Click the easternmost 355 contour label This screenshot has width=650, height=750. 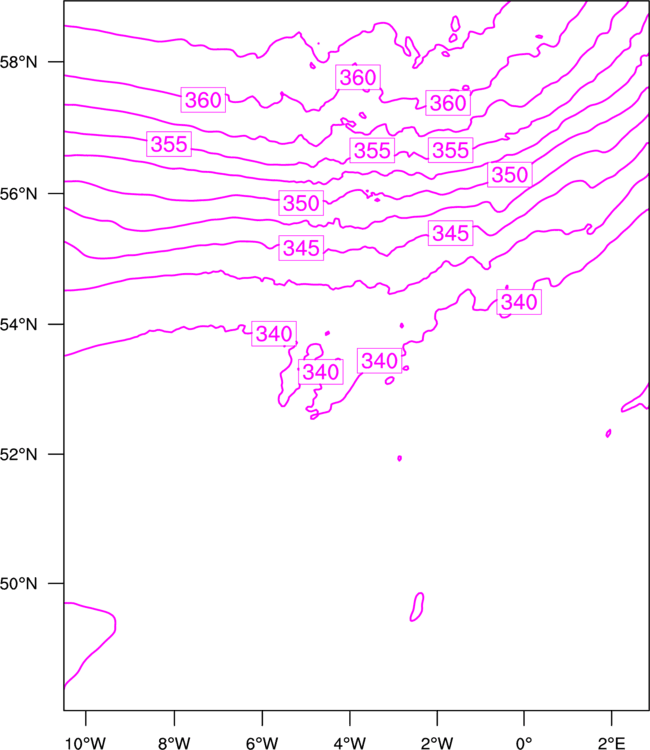pos(451,150)
